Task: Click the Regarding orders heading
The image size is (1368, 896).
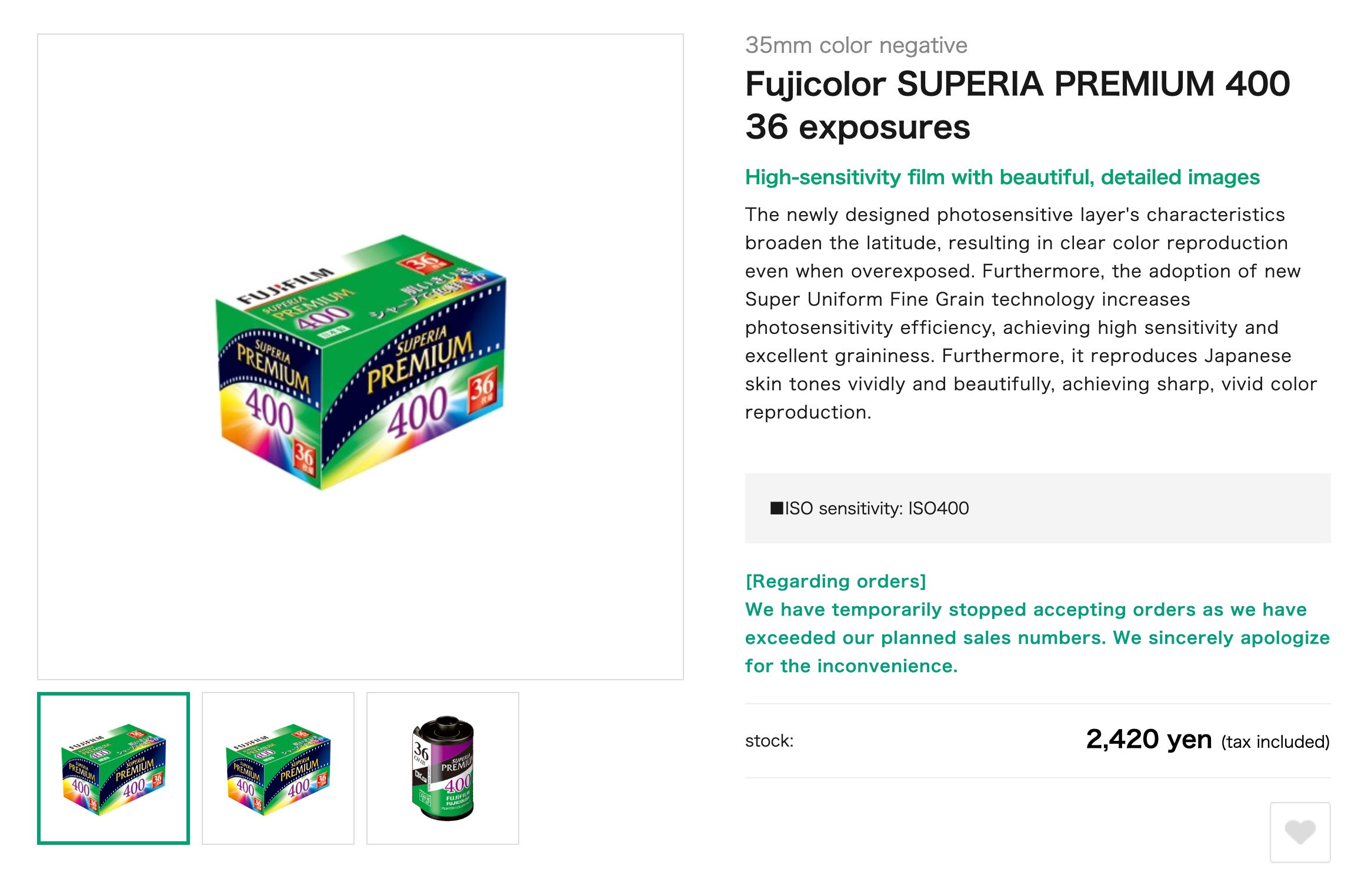Action: coord(835,581)
